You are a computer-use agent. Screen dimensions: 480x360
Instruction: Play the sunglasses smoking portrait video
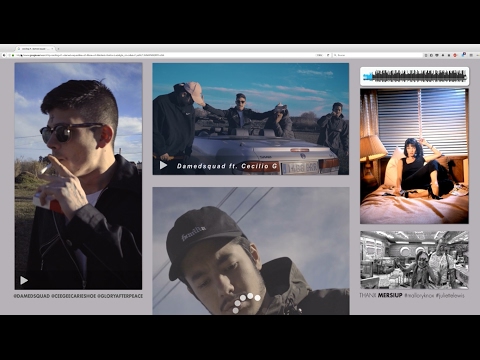pyautogui.click(x=24, y=280)
